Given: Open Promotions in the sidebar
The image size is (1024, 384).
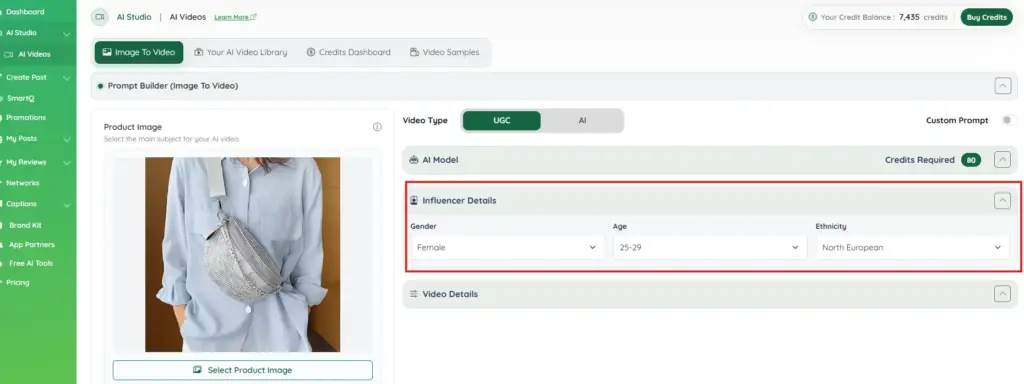Looking at the screenshot, I should pos(25,118).
